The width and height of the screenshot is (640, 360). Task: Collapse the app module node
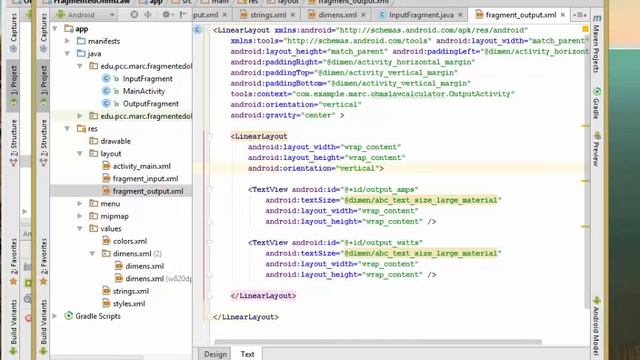pos(56,29)
